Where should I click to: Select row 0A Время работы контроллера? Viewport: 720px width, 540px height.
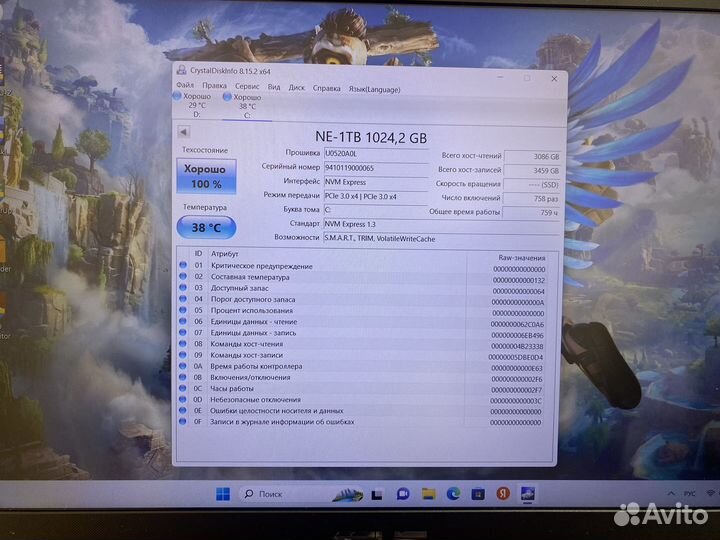[363, 367]
